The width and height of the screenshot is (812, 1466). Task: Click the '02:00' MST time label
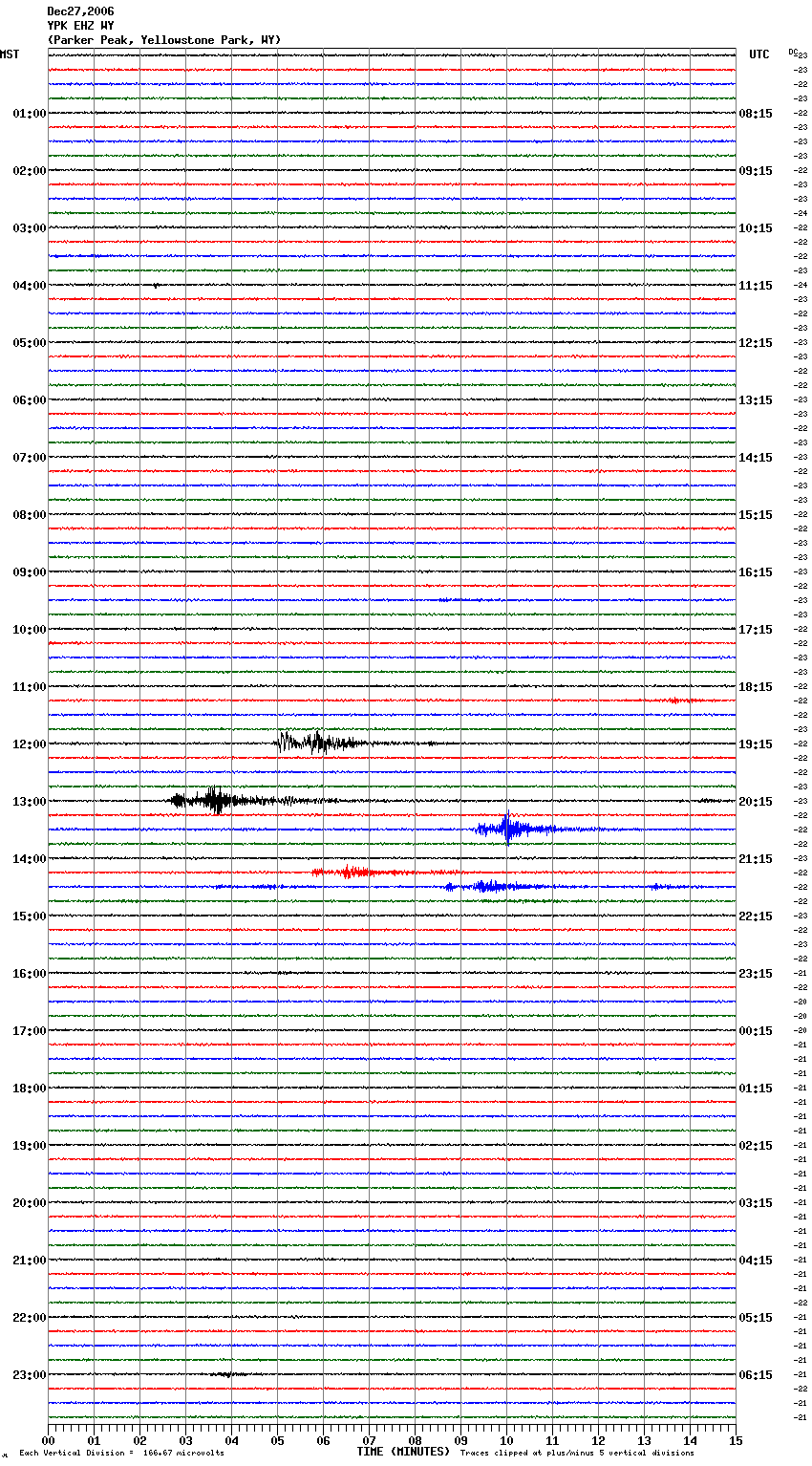(30, 171)
